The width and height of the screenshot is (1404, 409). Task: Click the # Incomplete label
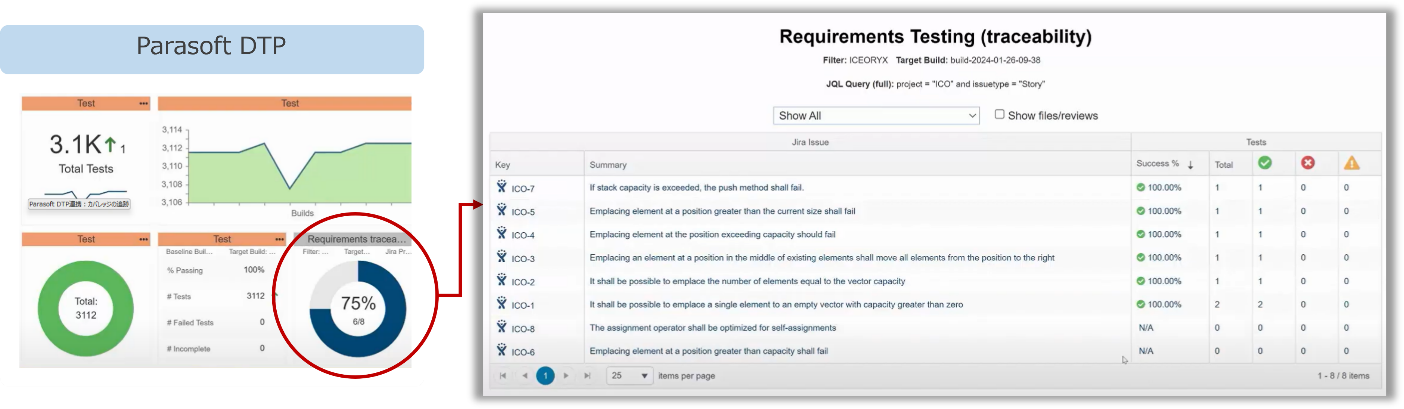click(186, 348)
